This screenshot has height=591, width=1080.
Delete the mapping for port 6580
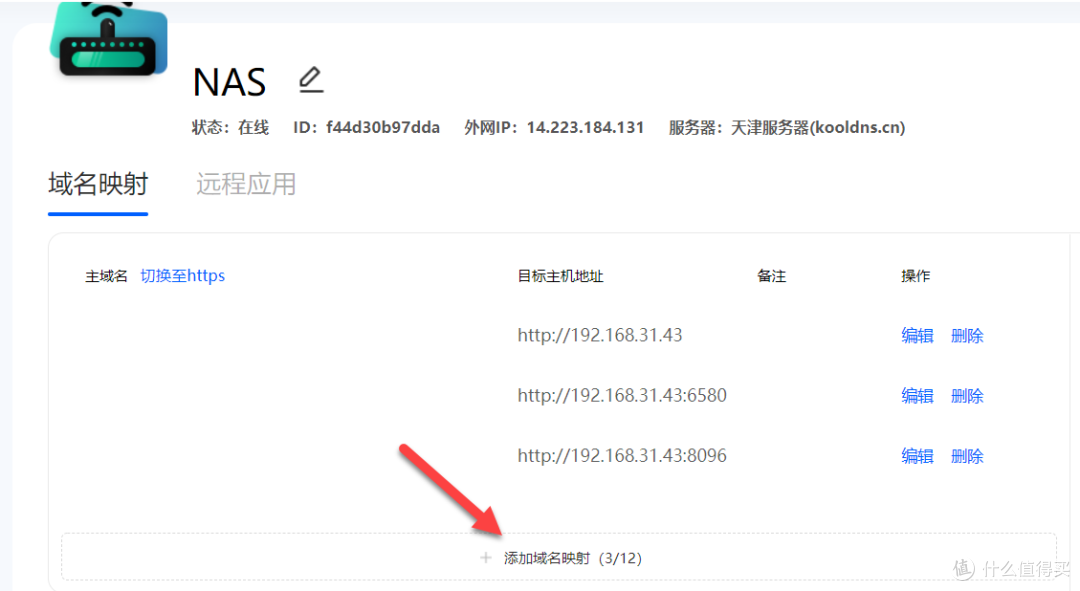pyautogui.click(x=967, y=396)
